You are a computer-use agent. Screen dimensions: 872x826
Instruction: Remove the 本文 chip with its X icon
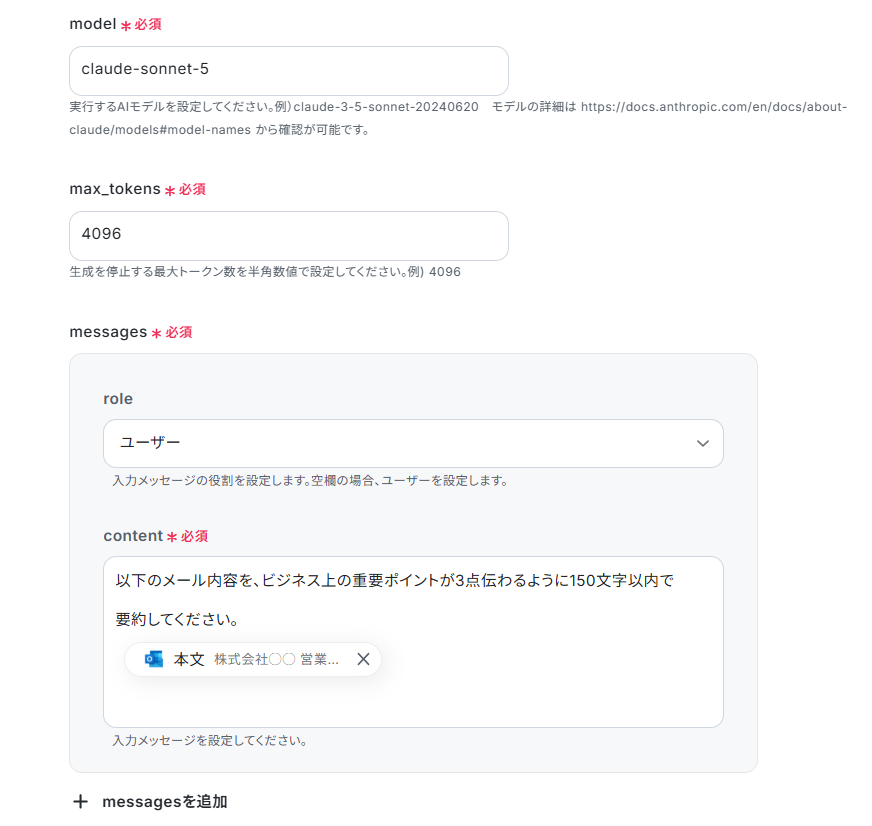pos(363,659)
